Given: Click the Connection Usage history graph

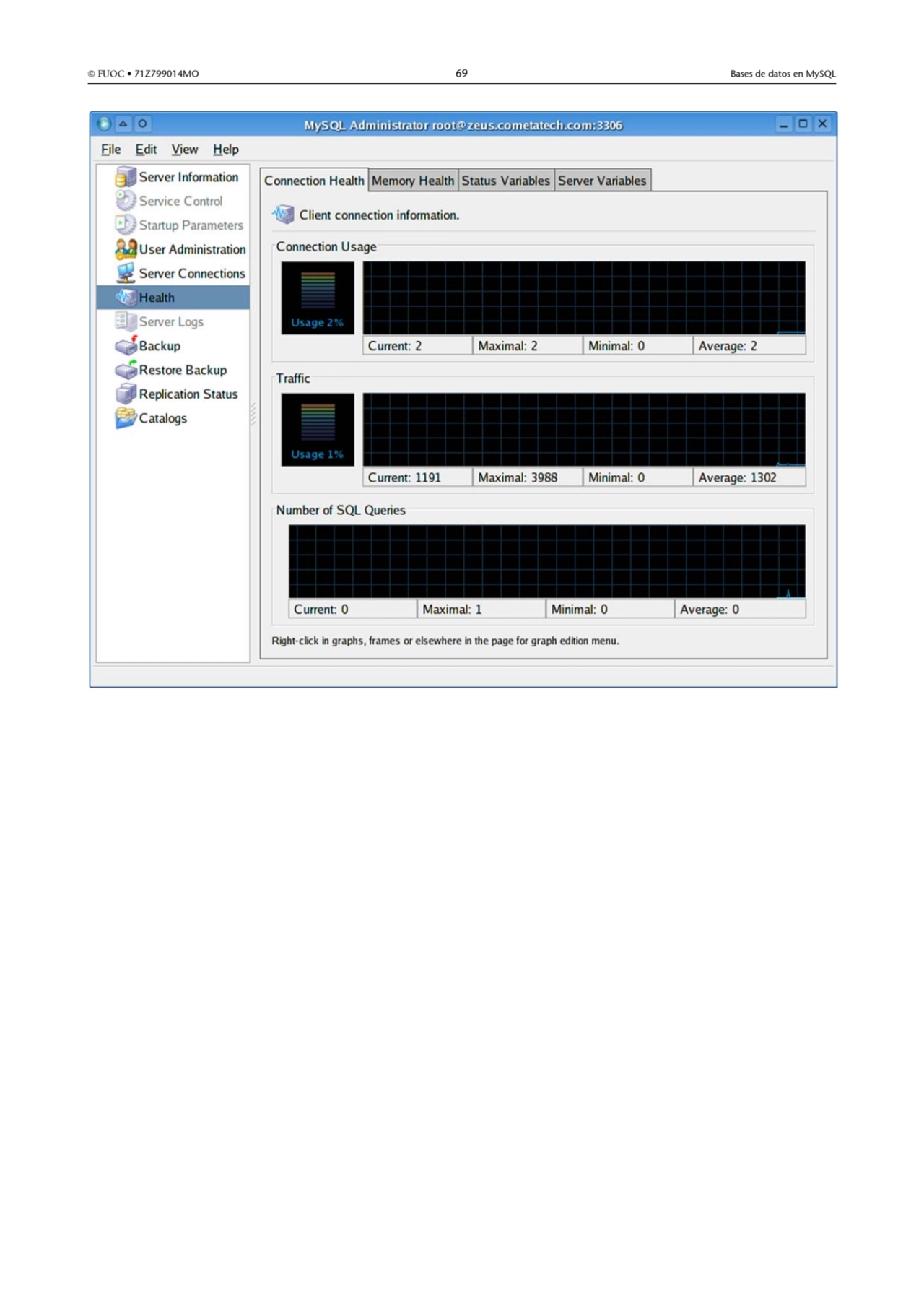Looking at the screenshot, I should tap(584, 298).
